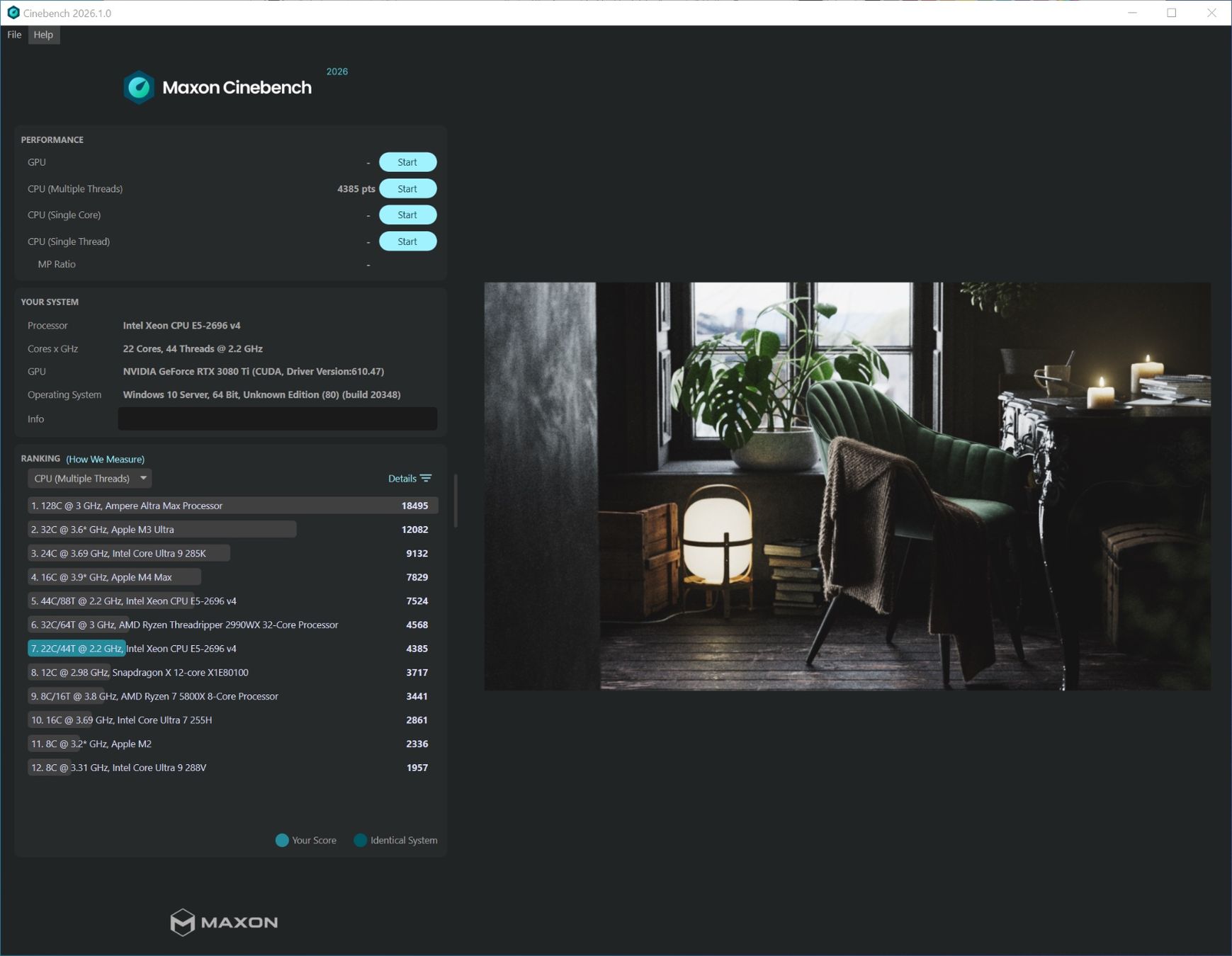This screenshot has height=956, width=1232.
Task: Click the 4385 pts multi-thread score
Action: pos(356,189)
